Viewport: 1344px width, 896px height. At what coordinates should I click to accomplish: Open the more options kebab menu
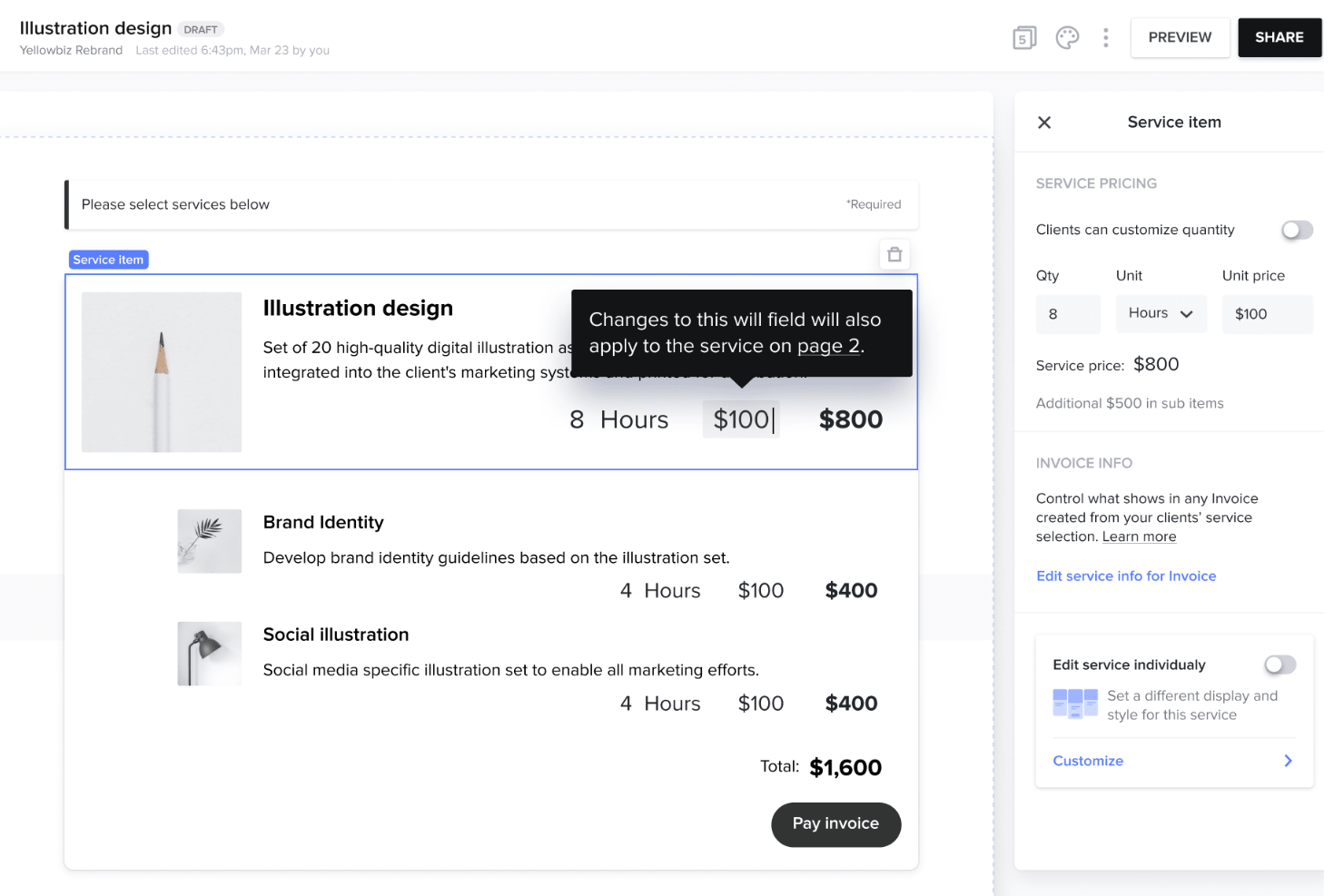1105,37
